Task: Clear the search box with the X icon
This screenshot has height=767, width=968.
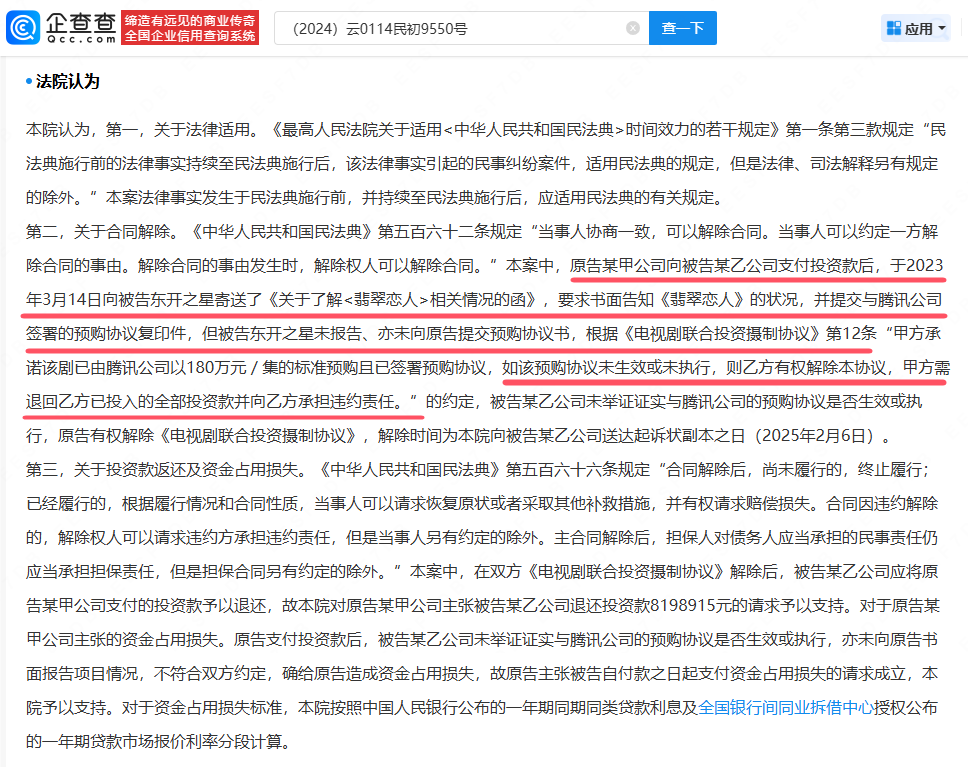Action: pos(632,29)
